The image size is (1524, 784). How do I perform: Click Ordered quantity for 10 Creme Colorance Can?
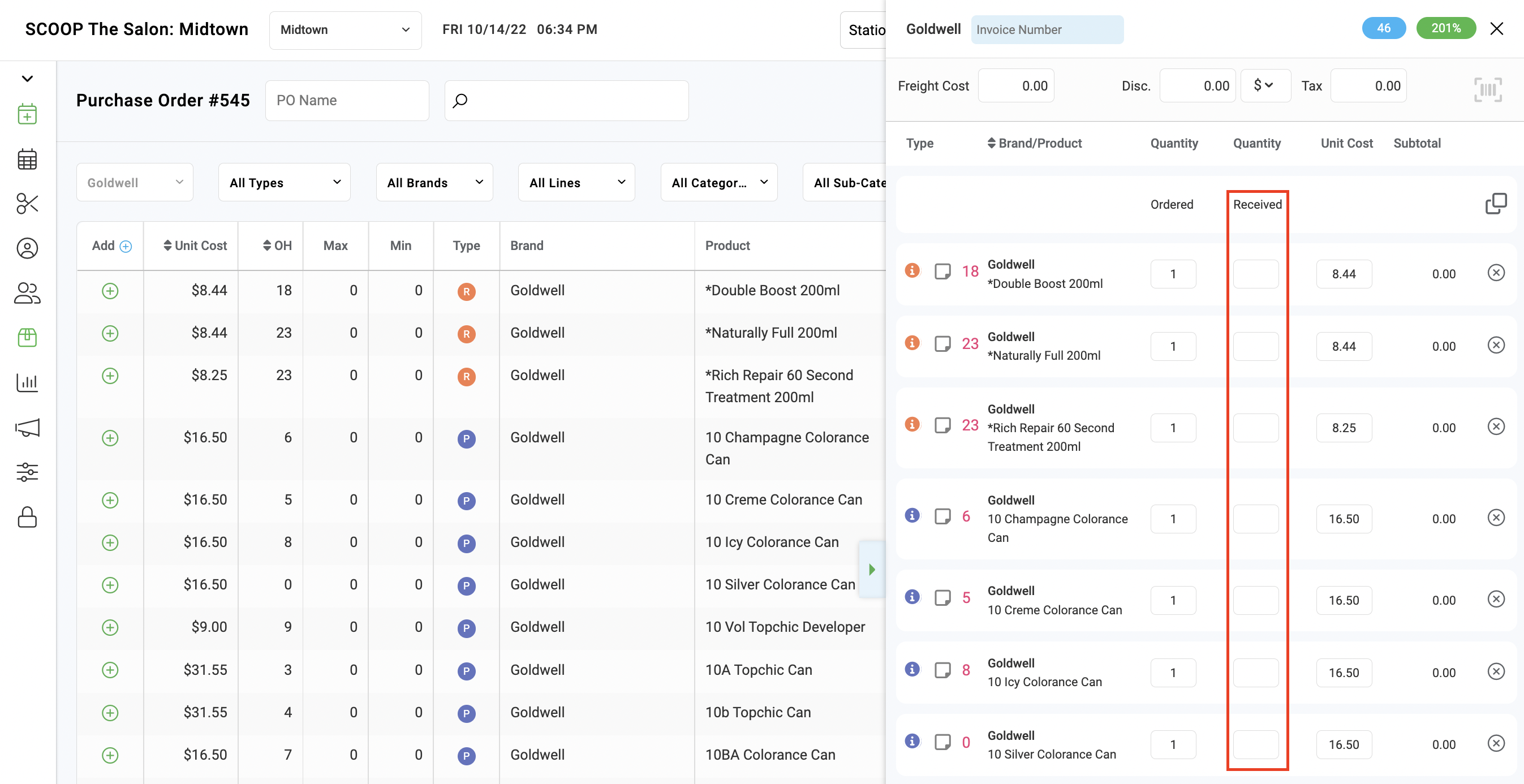1173,601
